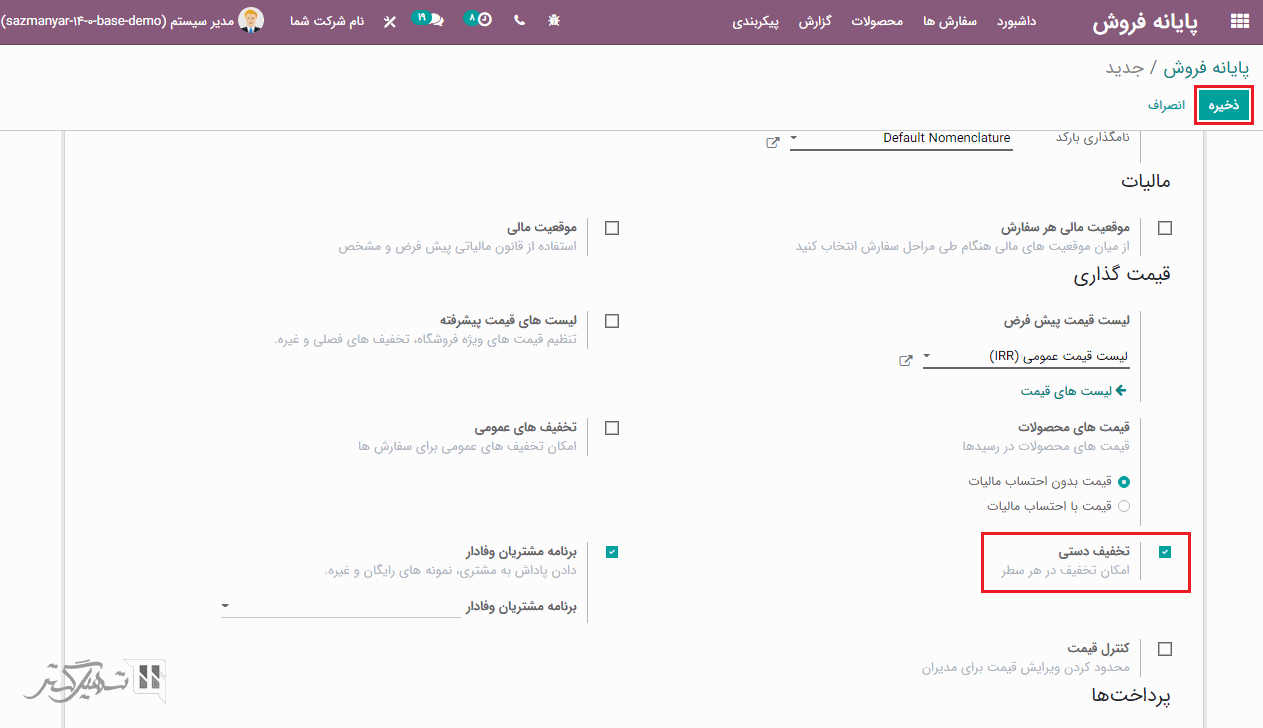
Task: Open the phone call icon
Action: click(519, 20)
